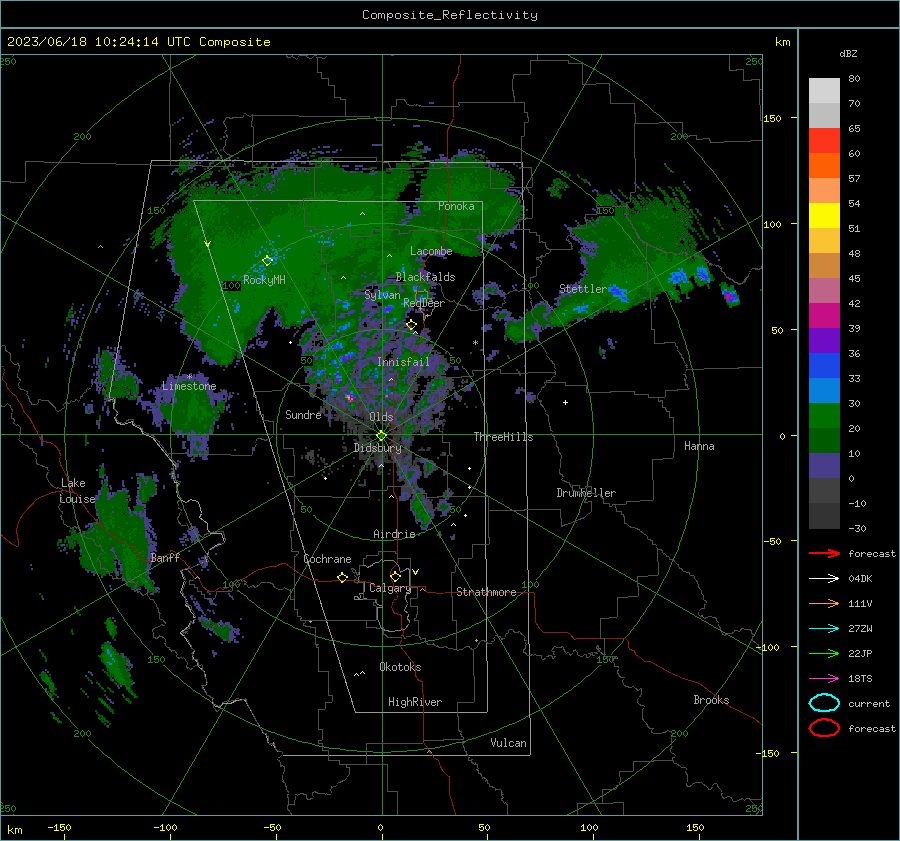The height and width of the screenshot is (841, 900).
Task: Click the yellow diamond marker near RedDeer
Action: [x=412, y=325]
